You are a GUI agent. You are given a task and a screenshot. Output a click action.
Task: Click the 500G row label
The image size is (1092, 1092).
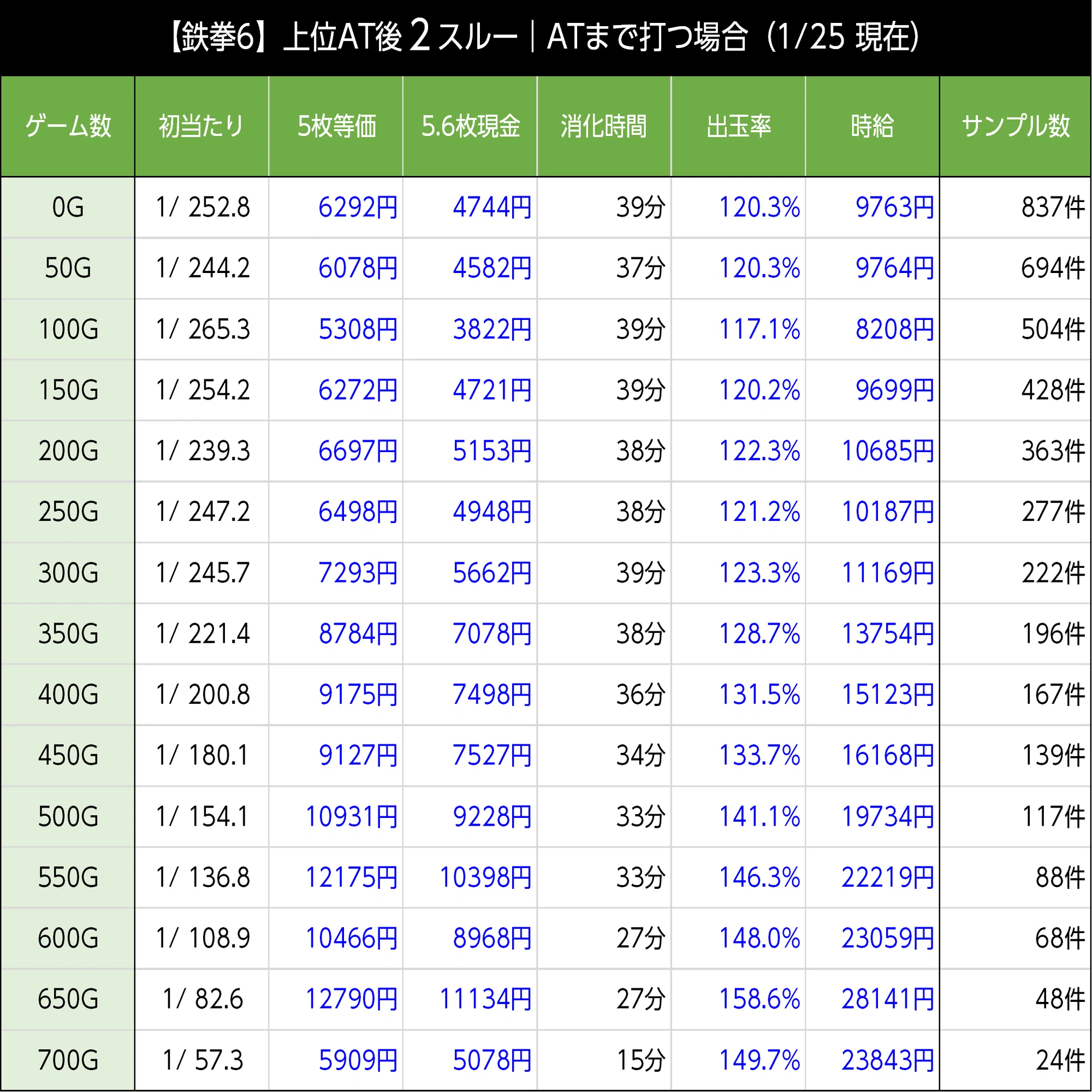(x=68, y=817)
